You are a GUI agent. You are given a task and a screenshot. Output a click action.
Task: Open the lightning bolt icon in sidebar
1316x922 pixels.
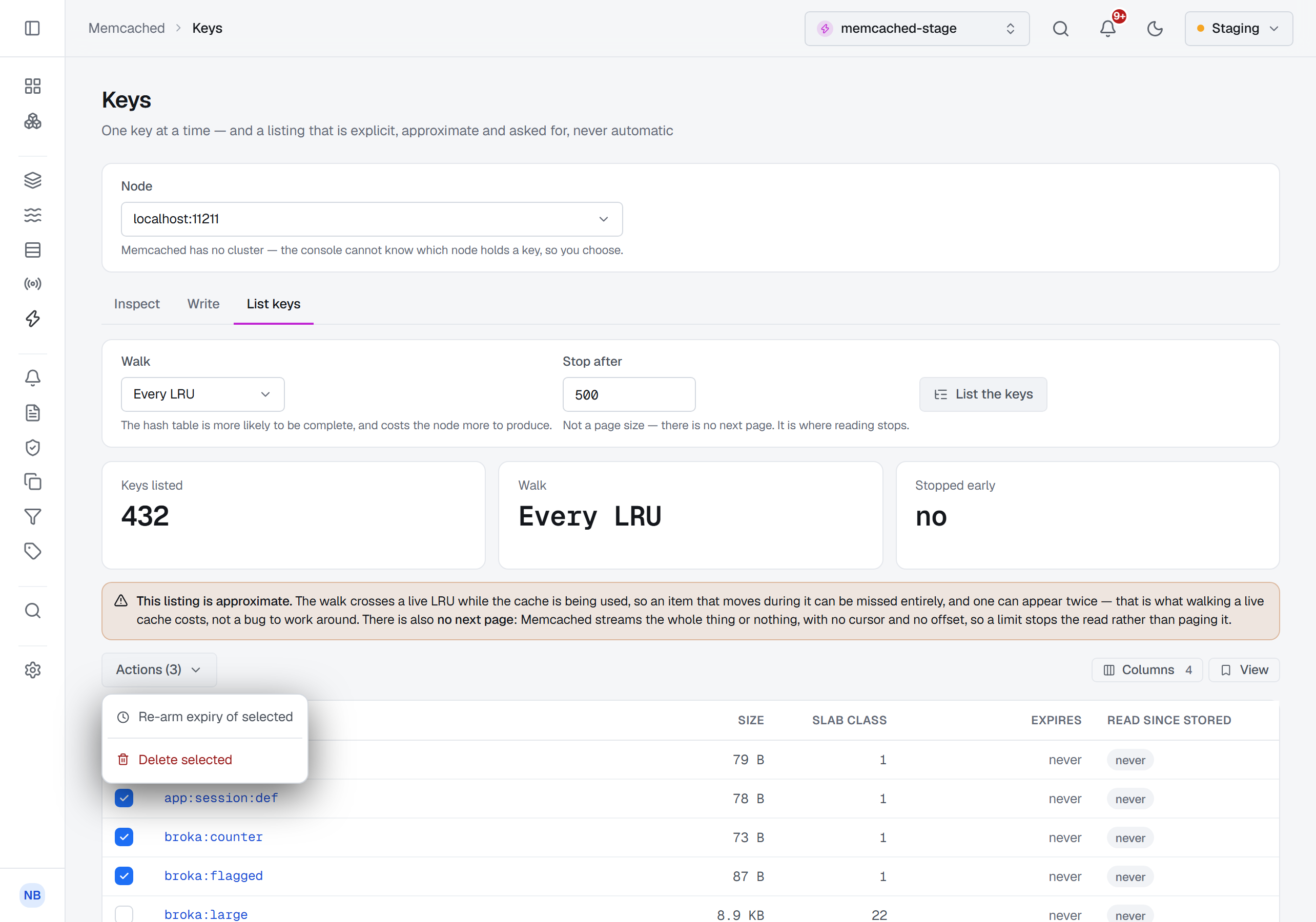click(x=33, y=319)
